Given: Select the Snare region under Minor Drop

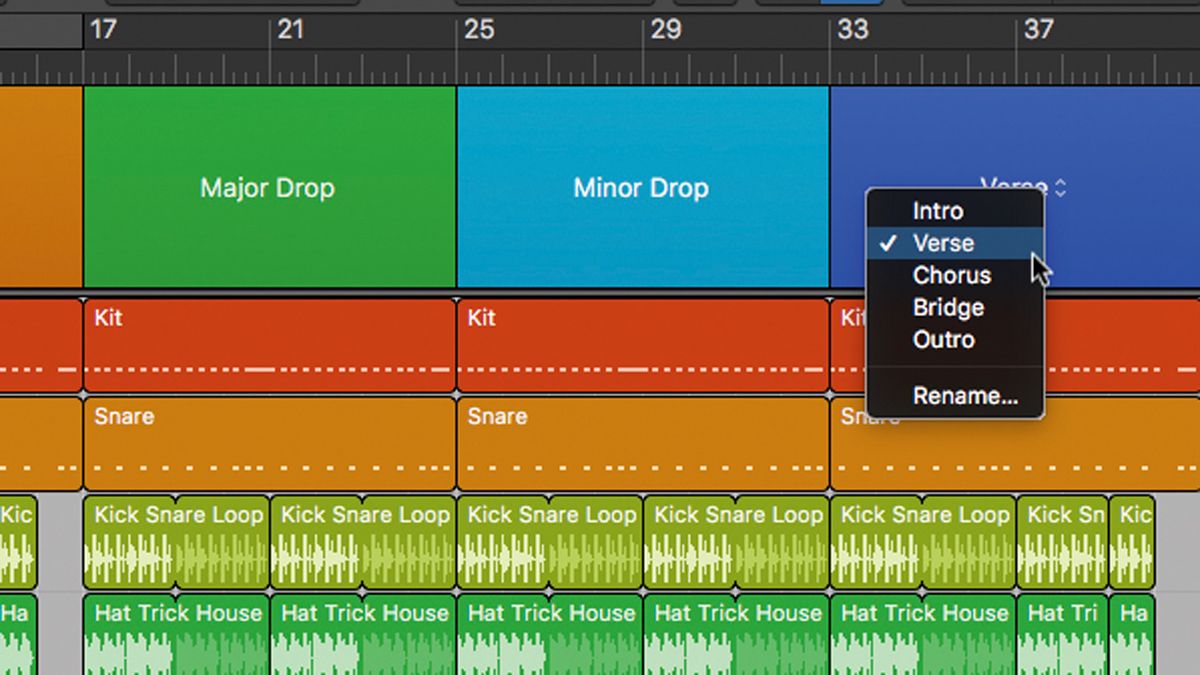Looking at the screenshot, I should point(640,440).
